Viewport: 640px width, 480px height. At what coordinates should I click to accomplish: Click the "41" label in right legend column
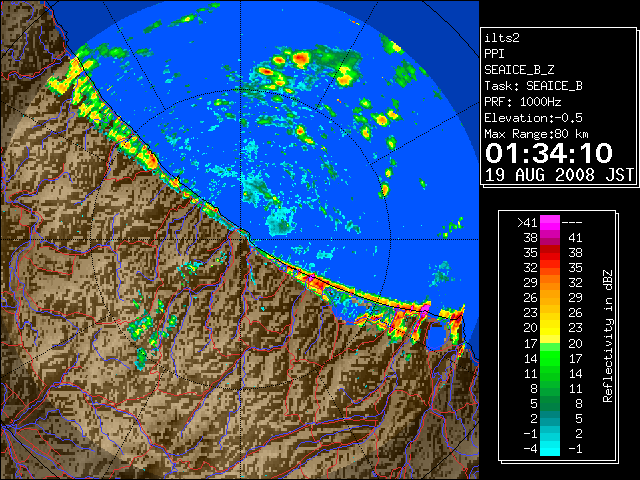[575, 238]
